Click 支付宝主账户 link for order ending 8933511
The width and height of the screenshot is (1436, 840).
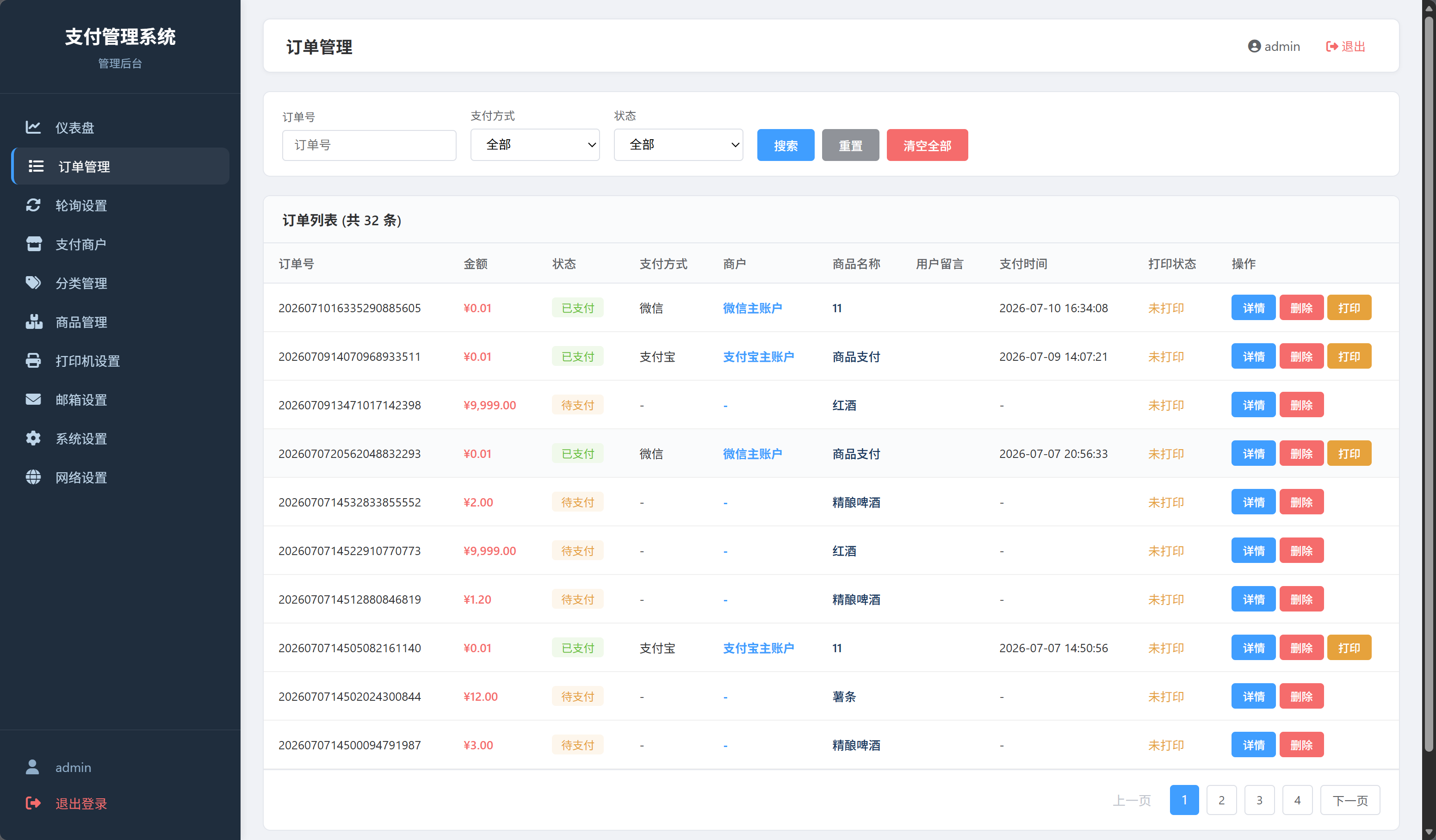[x=758, y=356]
